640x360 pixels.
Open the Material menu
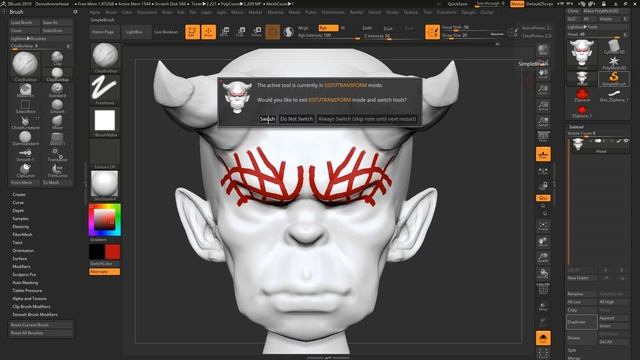tap(276, 12)
